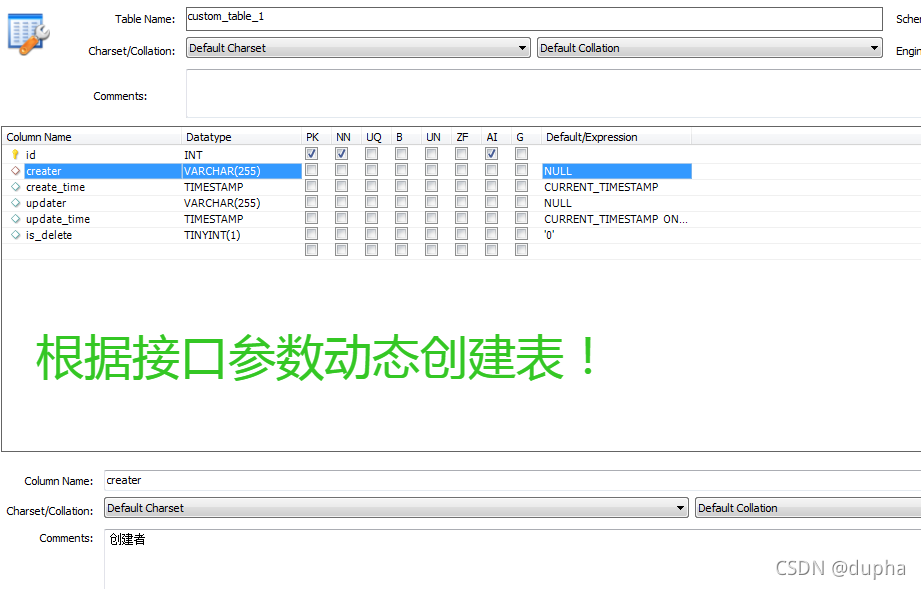Click the diamond icon beside updater

(x=15, y=203)
